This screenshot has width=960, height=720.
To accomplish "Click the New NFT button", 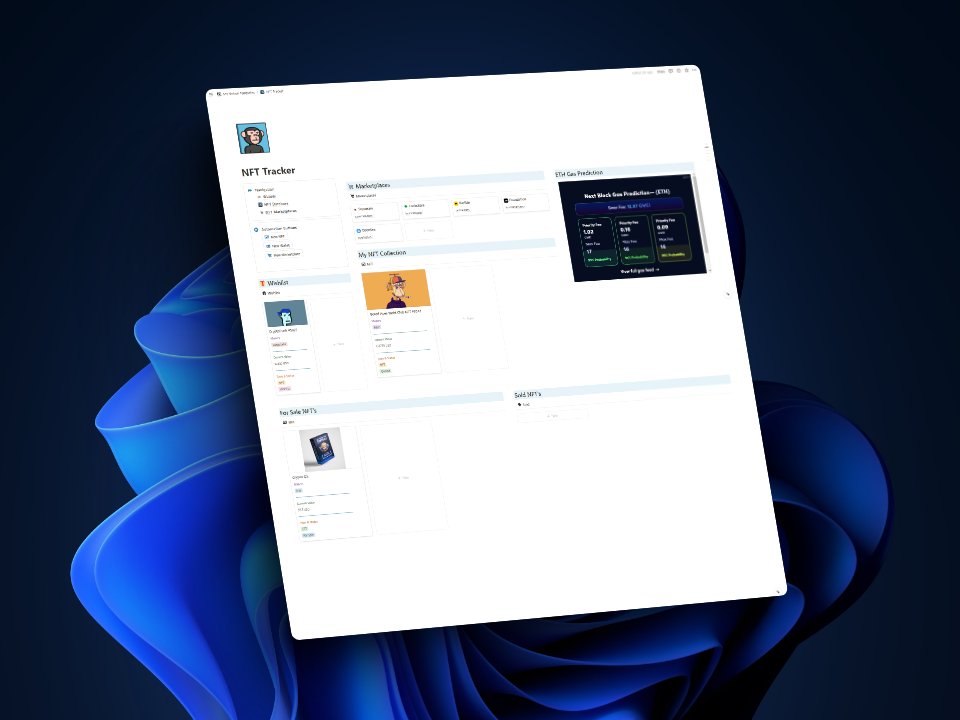I will pos(274,236).
